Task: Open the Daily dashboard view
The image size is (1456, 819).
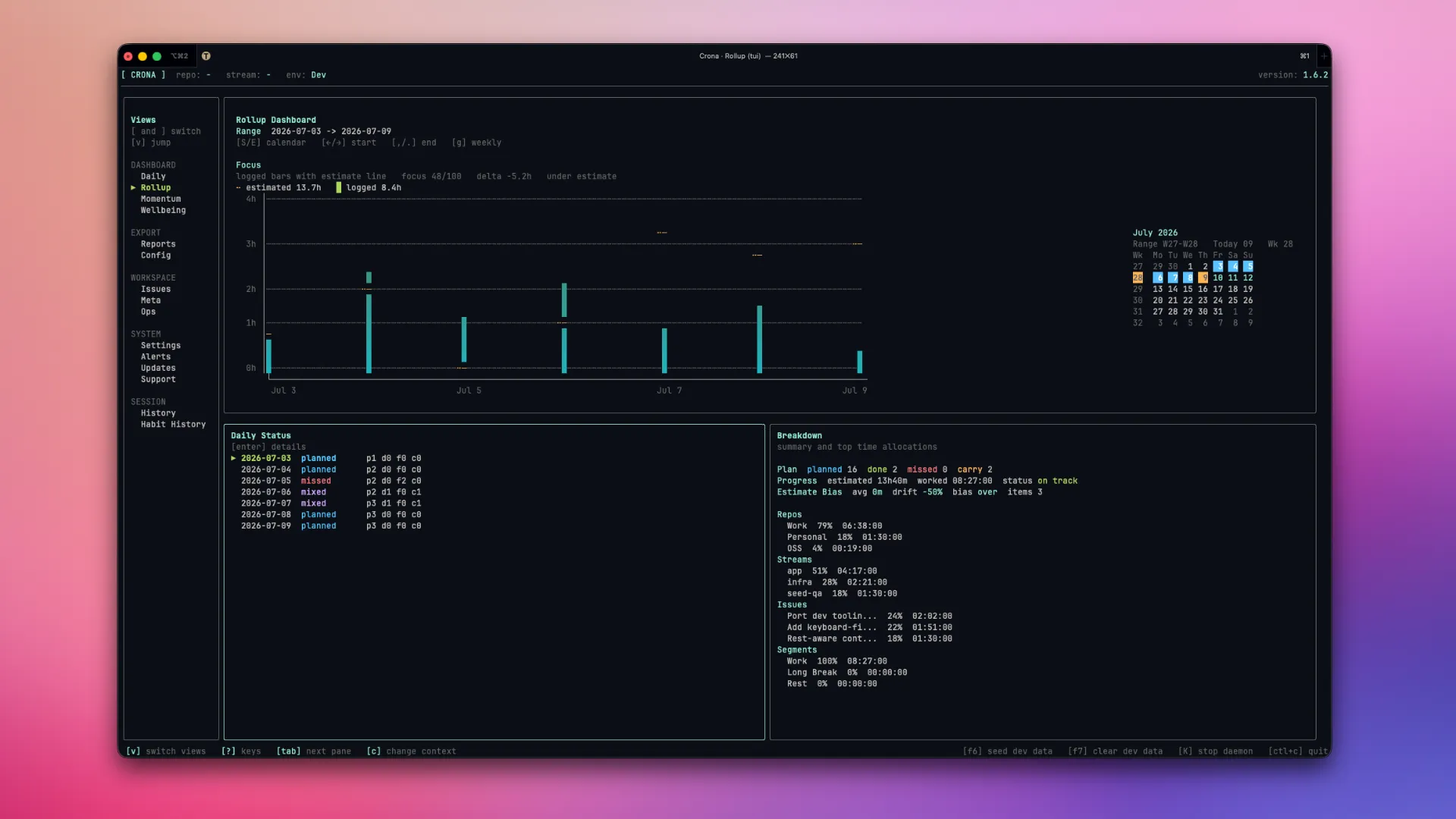Action: click(153, 177)
